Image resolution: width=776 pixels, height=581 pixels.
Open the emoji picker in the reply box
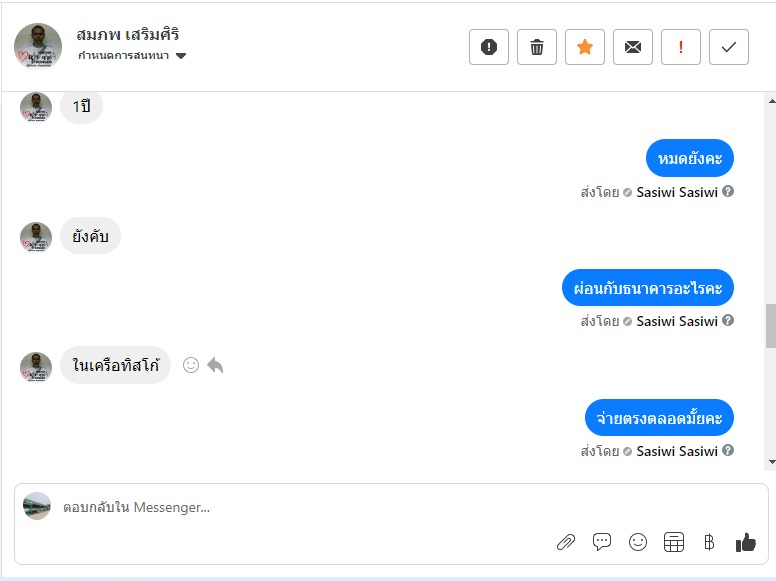coord(638,542)
